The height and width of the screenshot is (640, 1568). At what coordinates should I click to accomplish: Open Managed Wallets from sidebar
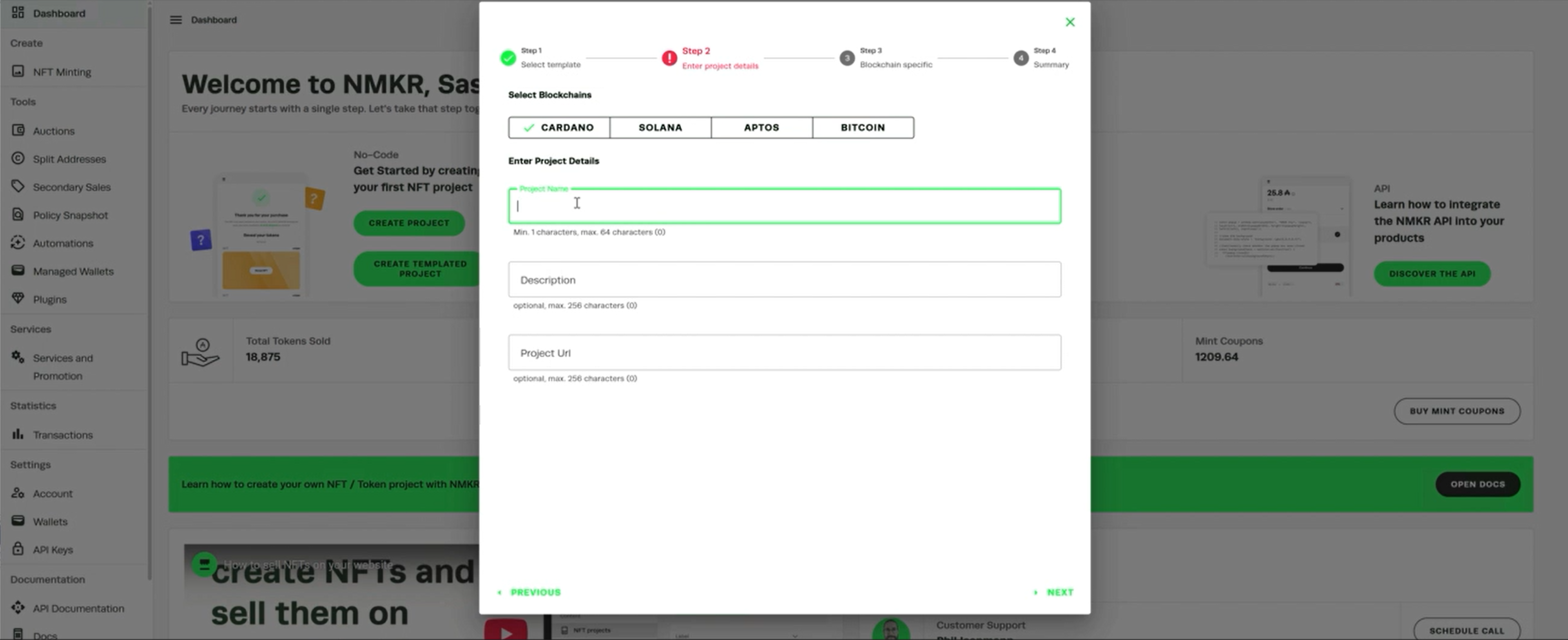click(72, 271)
